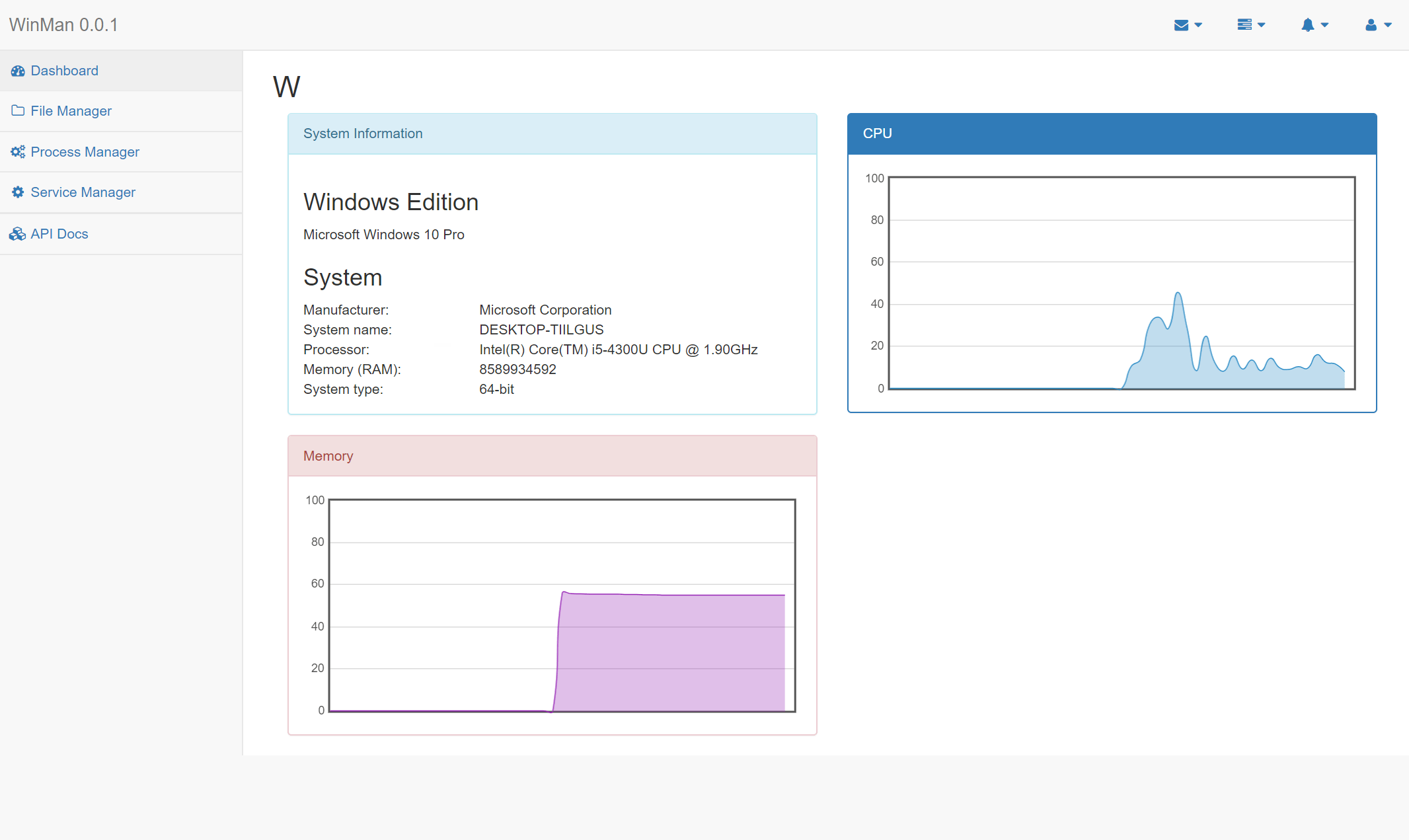Expand the notifications dropdown caret
Image resolution: width=1409 pixels, height=840 pixels.
tap(1324, 24)
